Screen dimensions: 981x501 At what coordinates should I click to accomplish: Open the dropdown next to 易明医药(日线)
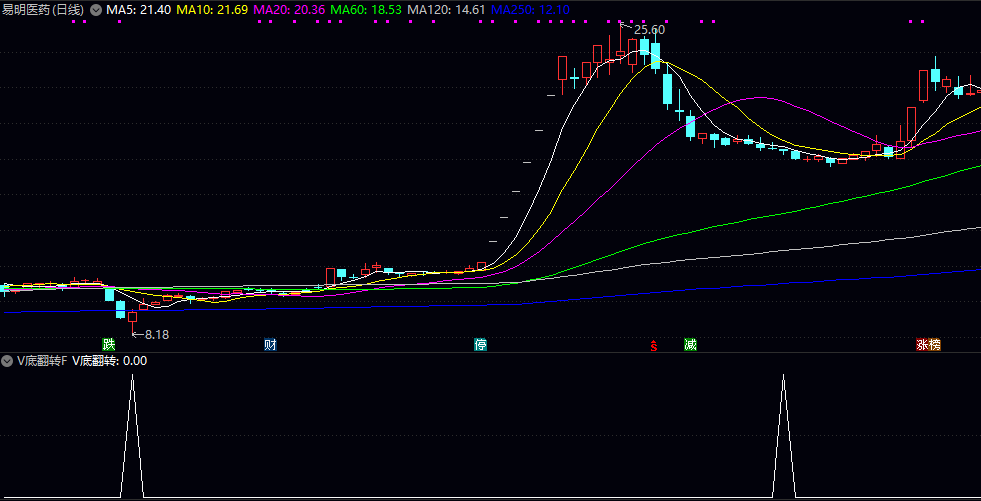(95, 9)
